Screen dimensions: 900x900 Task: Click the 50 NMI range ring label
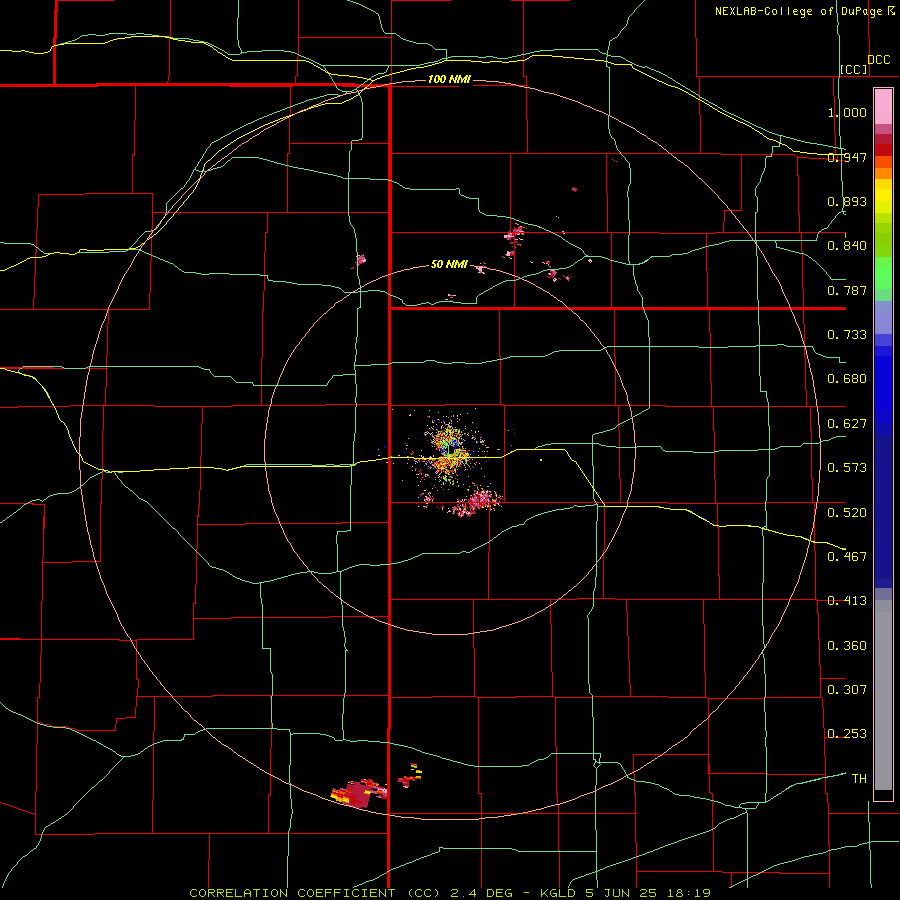[x=449, y=264]
